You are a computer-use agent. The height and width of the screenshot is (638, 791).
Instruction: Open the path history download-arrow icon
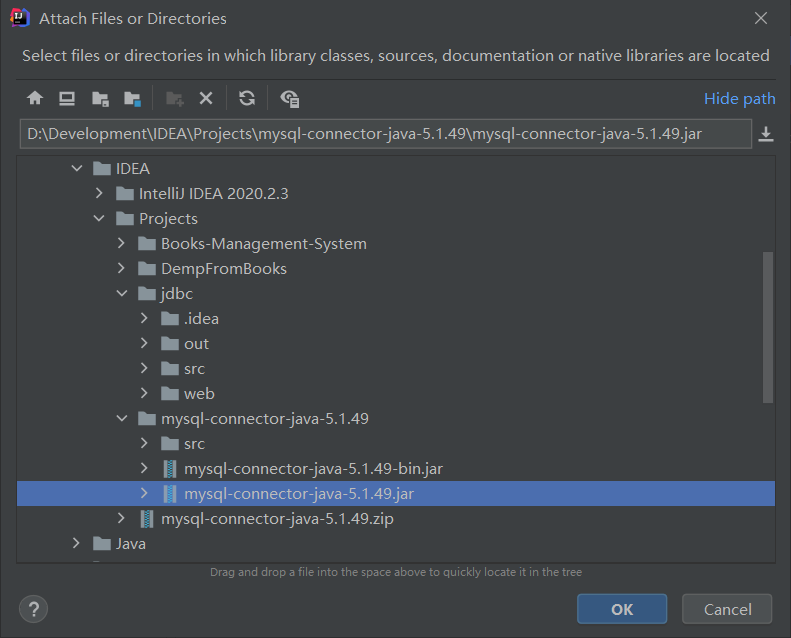(x=766, y=134)
